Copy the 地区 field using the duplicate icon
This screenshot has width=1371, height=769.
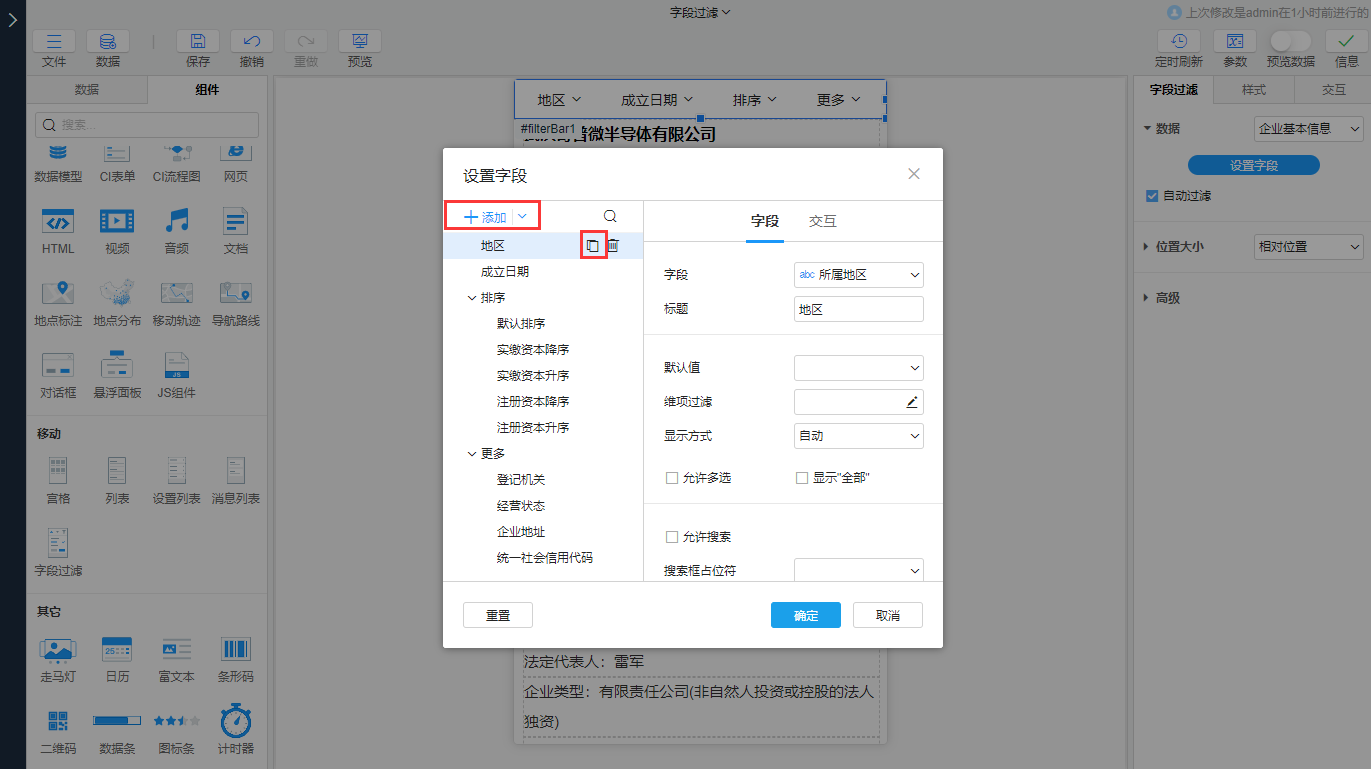tap(594, 245)
